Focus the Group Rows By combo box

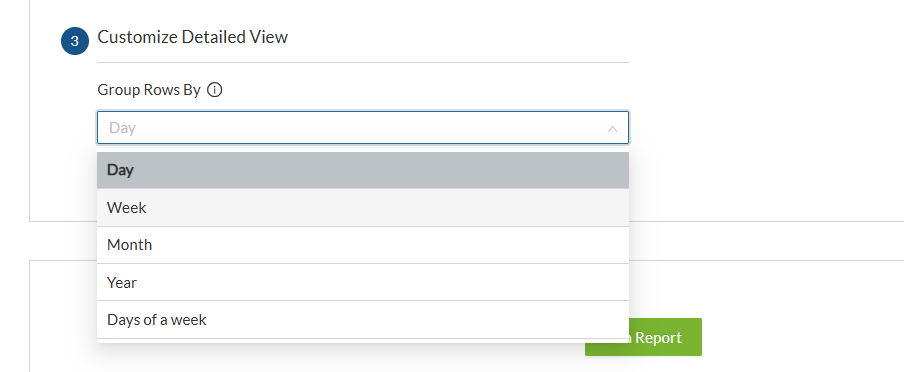tap(363, 127)
